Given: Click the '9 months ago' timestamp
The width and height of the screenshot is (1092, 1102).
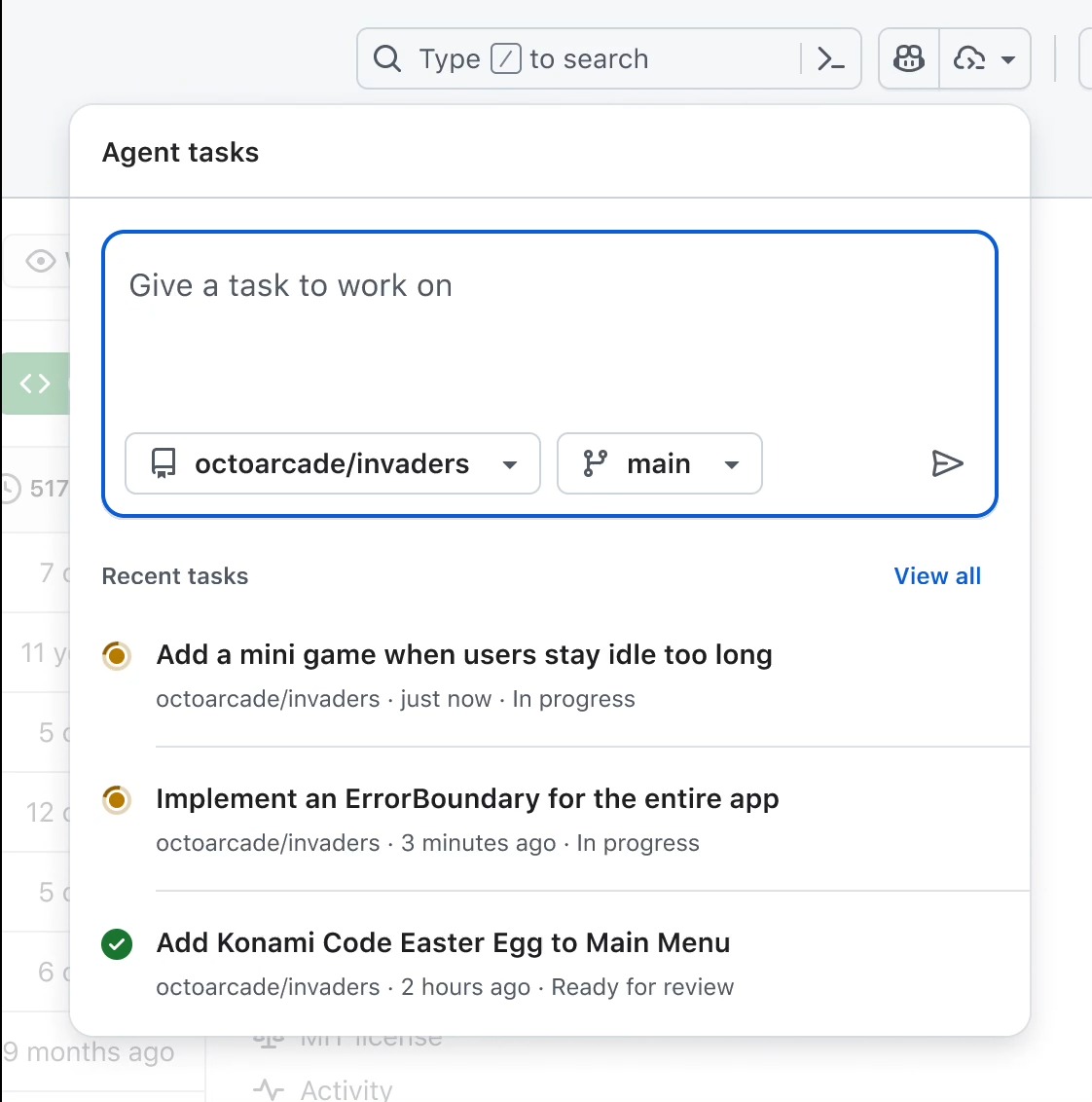Looking at the screenshot, I should 89,1052.
